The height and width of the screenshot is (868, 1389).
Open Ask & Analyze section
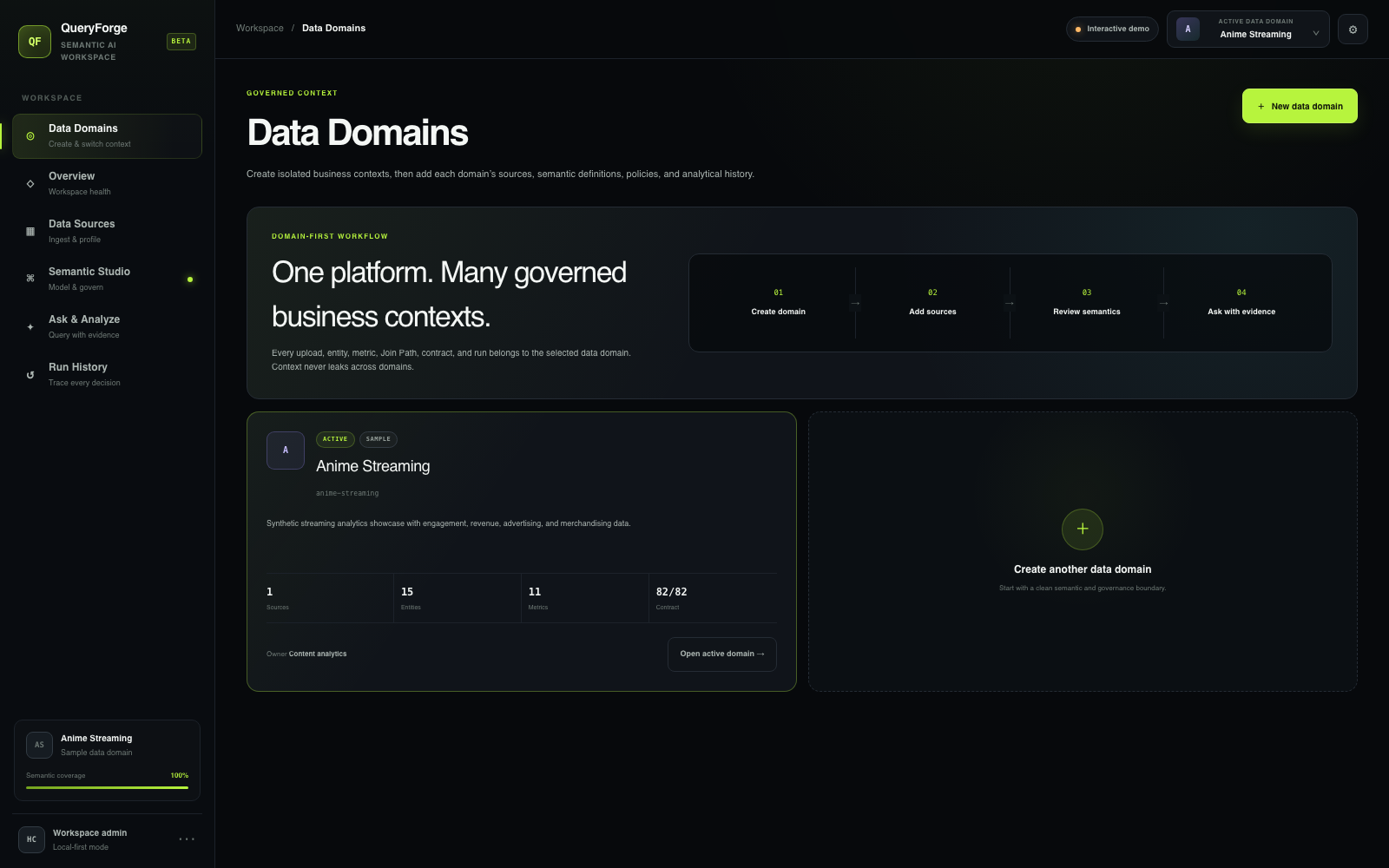(x=107, y=327)
